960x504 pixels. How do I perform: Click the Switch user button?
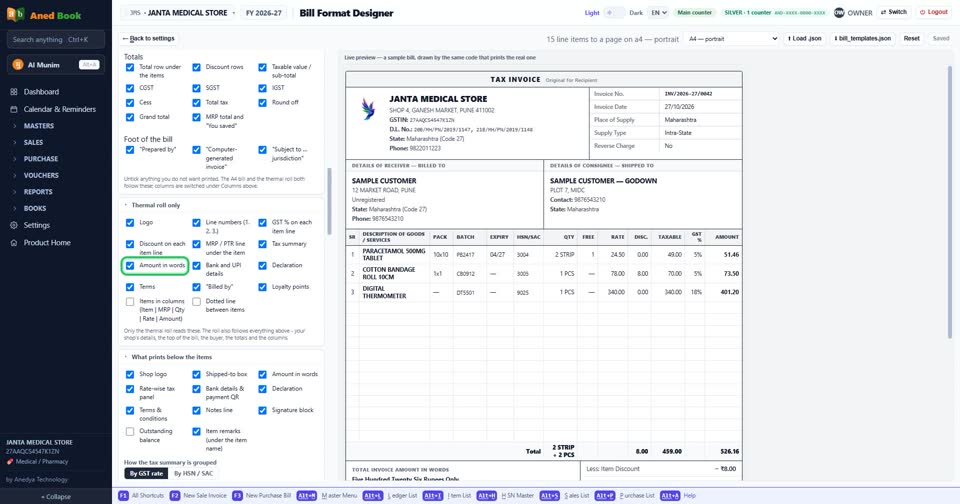coord(894,12)
